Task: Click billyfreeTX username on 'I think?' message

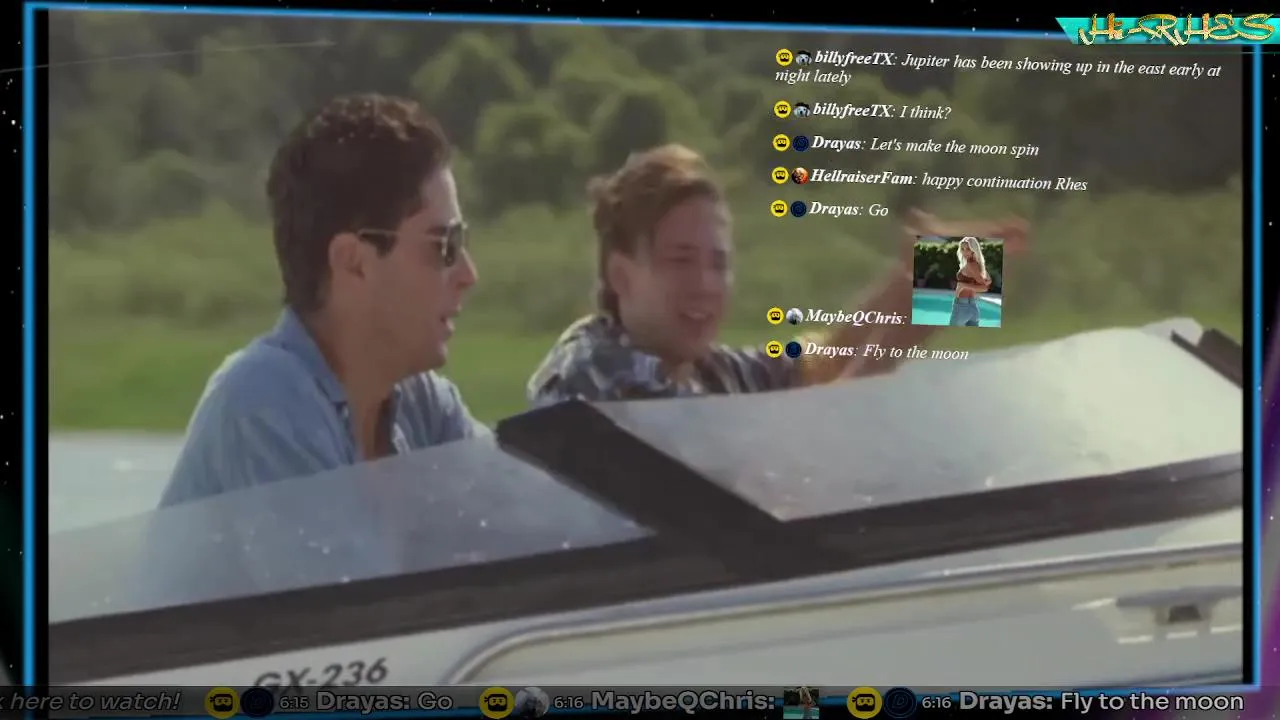Action: pyautogui.click(x=852, y=110)
